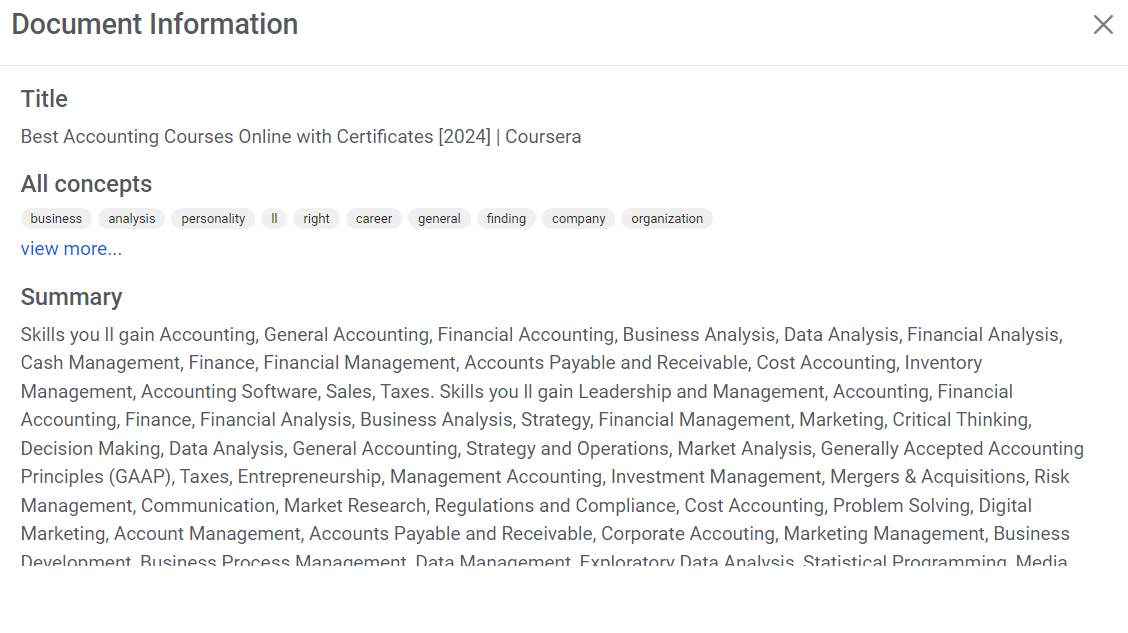Choose the 'company' concept chip
Screen dimensions: 1128x633
coord(579,219)
